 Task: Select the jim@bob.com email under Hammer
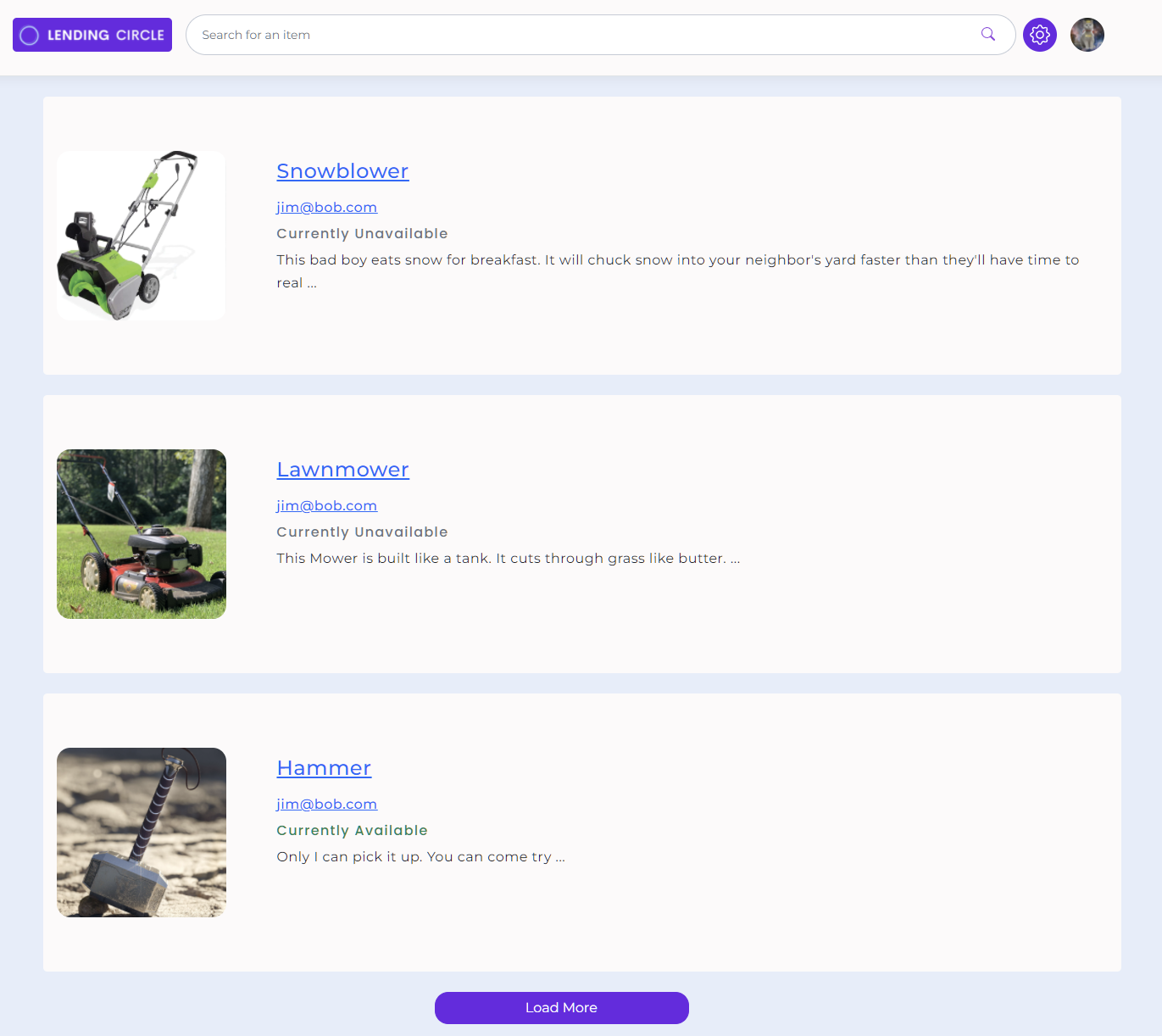pos(326,805)
